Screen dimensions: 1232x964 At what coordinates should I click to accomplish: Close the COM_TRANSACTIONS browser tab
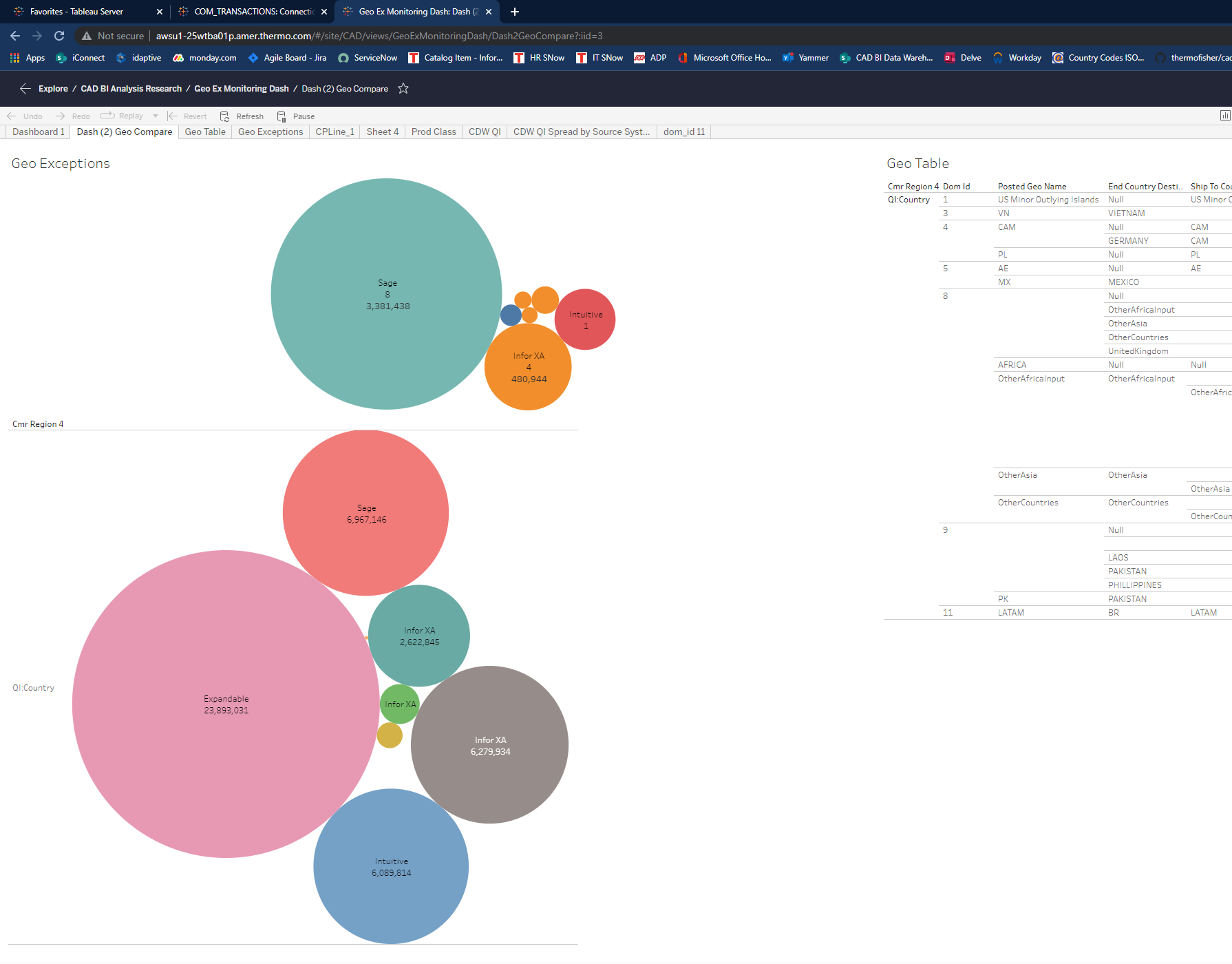coord(324,12)
